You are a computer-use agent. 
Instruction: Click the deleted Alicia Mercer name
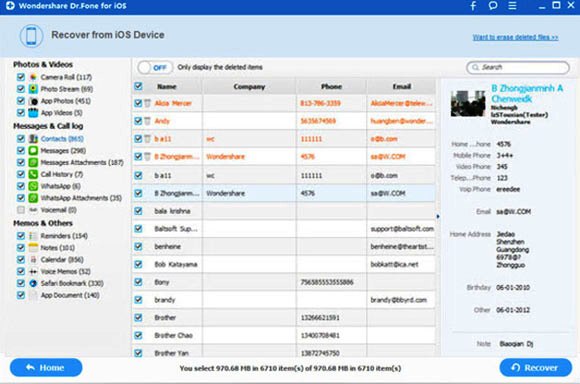click(173, 103)
